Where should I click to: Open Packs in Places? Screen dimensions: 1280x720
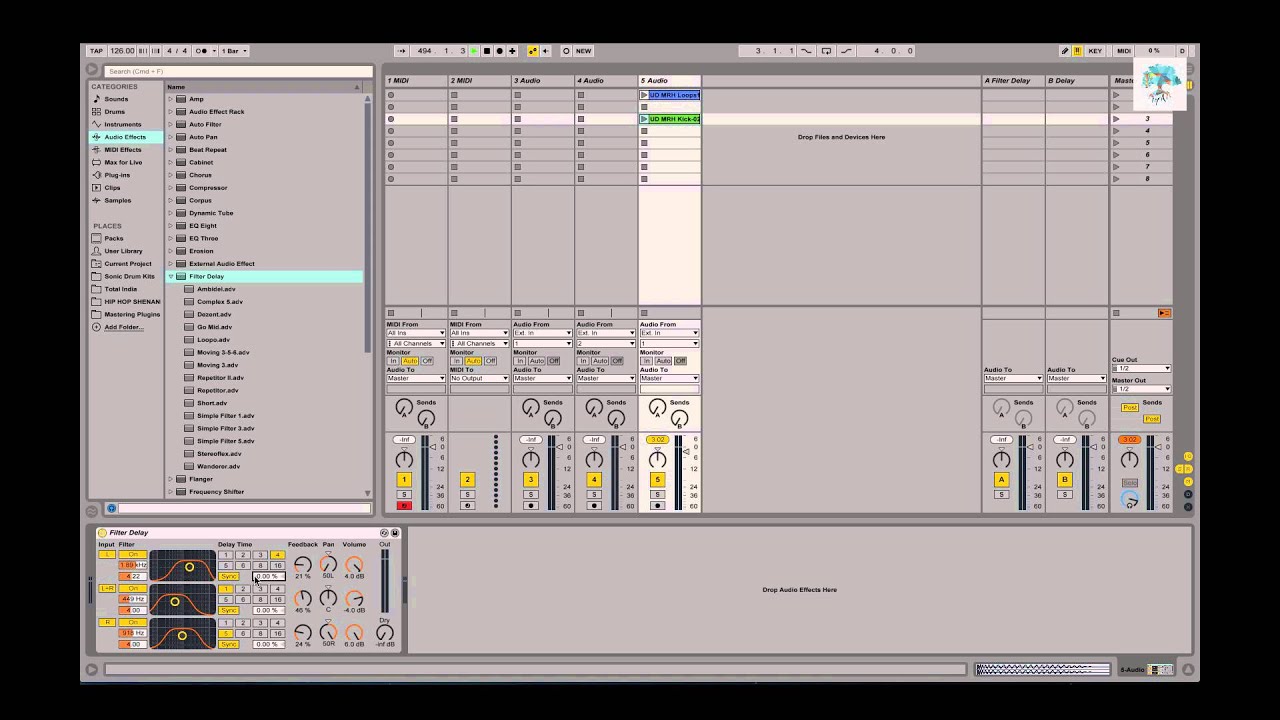pyautogui.click(x=114, y=238)
